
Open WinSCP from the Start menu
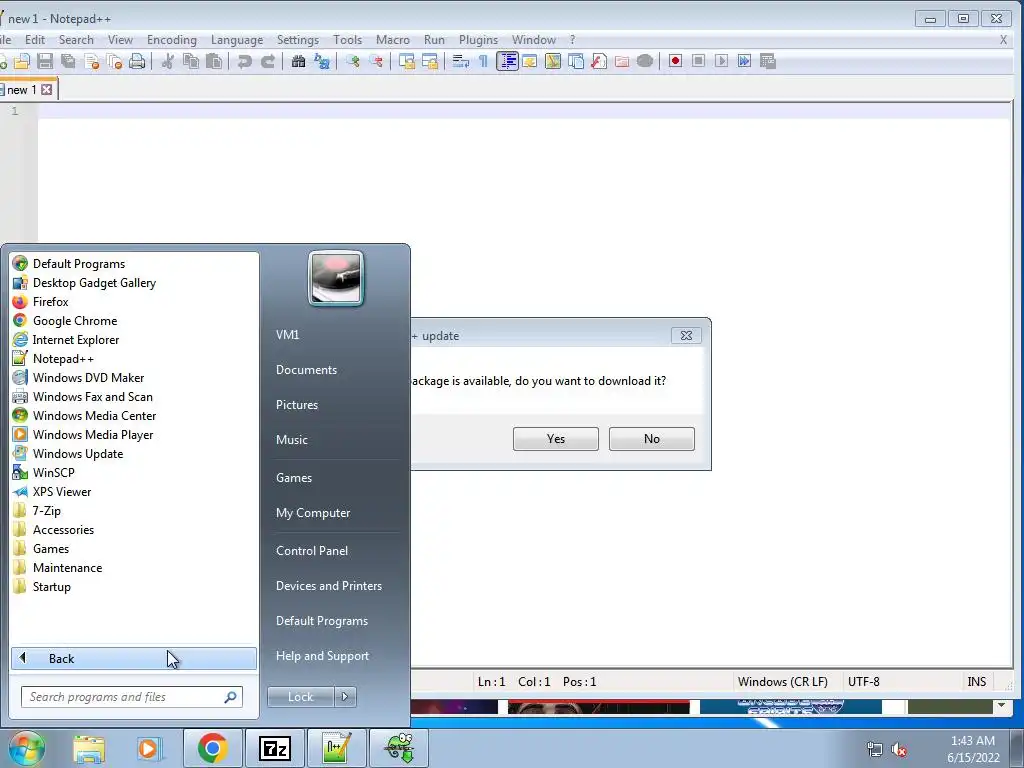click(x=54, y=473)
